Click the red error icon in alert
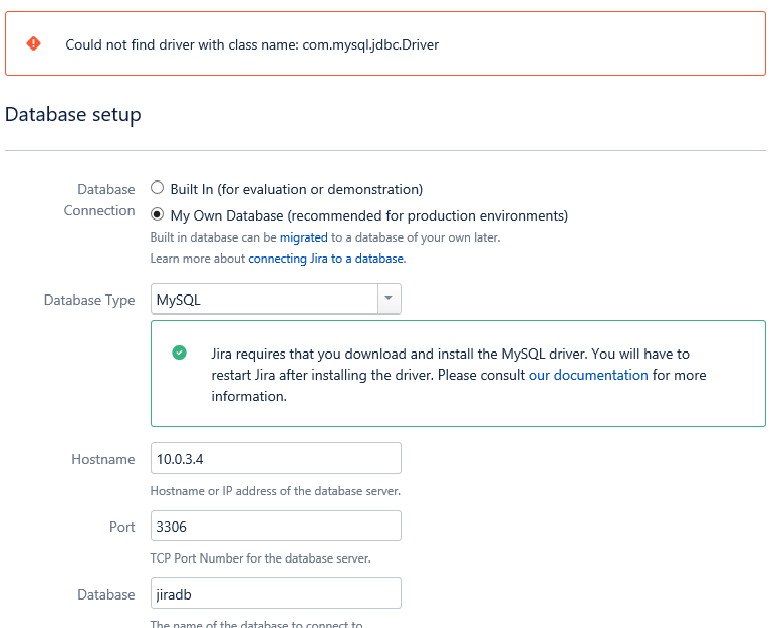Screen dimensions: 775x628 (x=34, y=43)
